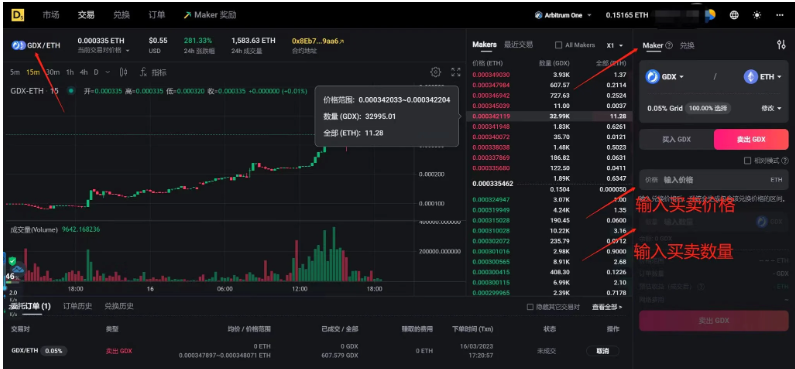
Task: Switch to the order history tab
Action: coord(78,306)
